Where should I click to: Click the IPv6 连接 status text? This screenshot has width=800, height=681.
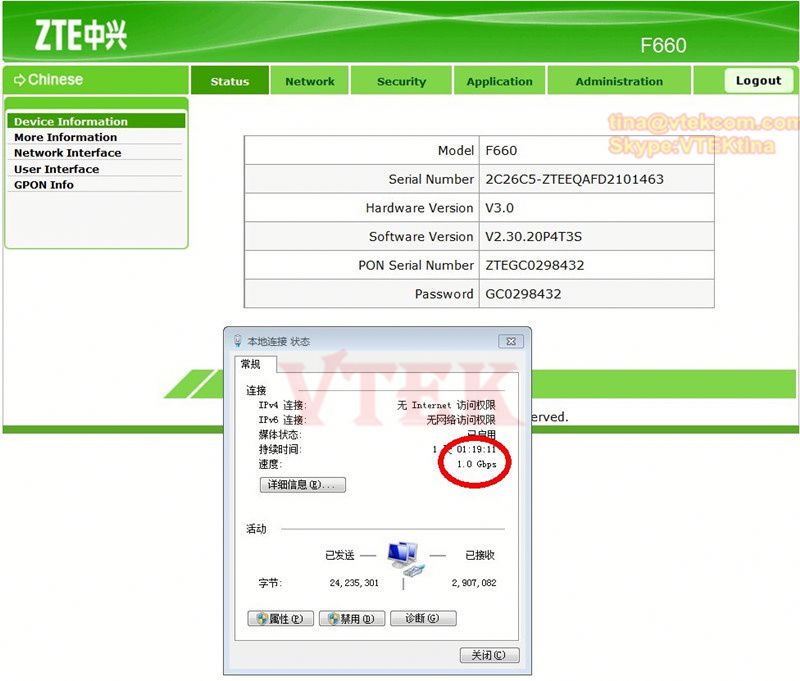(x=461, y=420)
